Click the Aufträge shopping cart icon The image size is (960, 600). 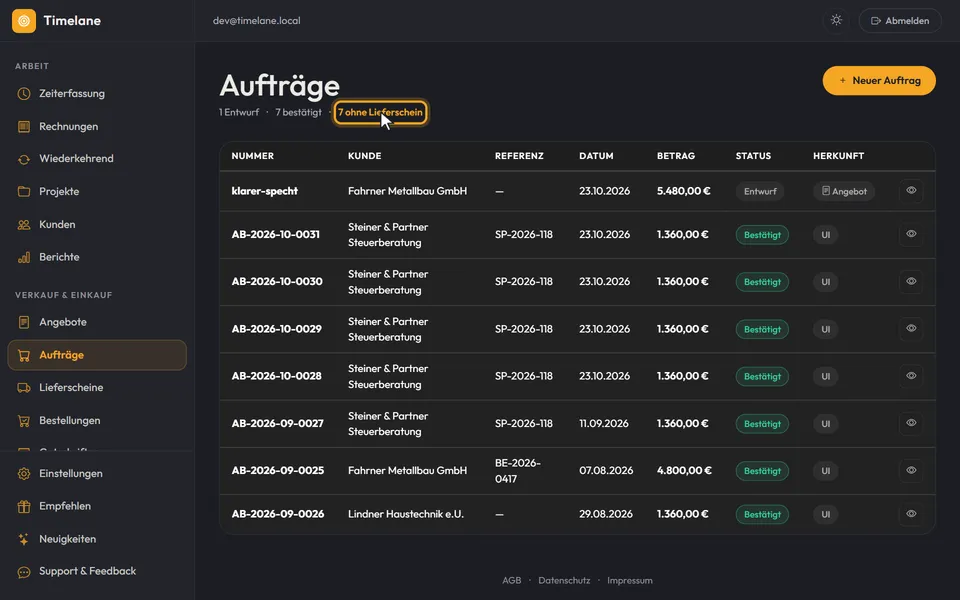pyautogui.click(x=24, y=355)
